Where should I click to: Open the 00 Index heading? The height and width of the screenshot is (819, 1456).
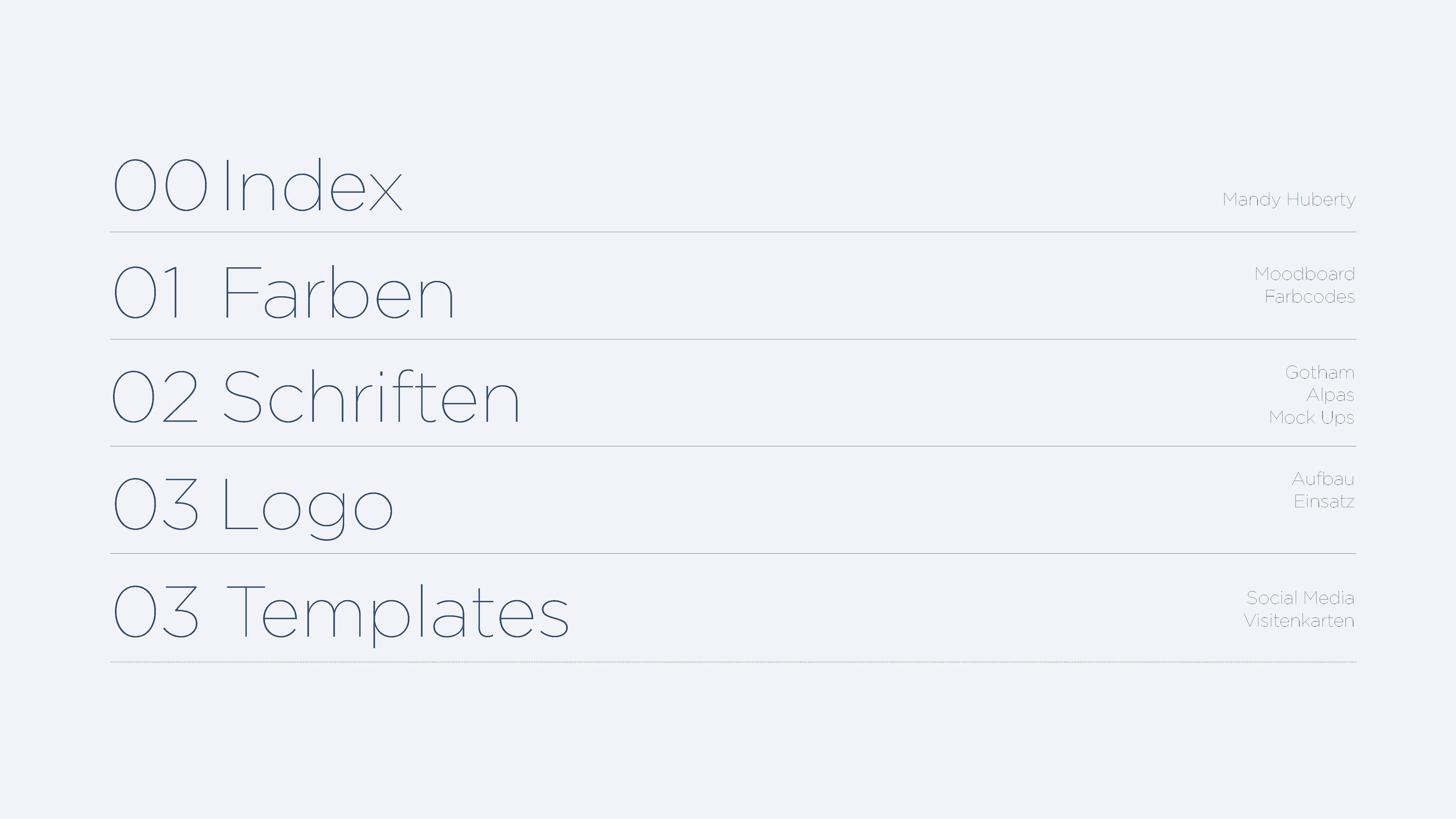click(x=258, y=185)
